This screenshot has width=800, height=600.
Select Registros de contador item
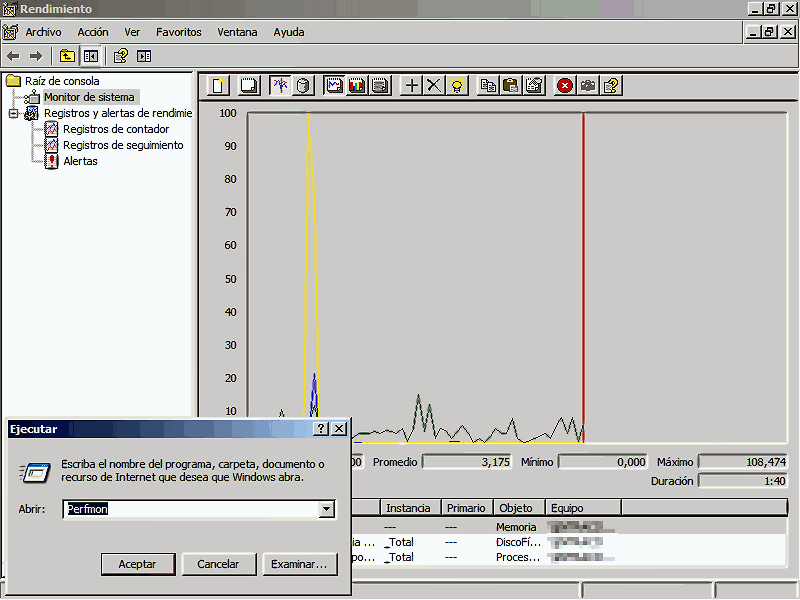click(x=116, y=129)
